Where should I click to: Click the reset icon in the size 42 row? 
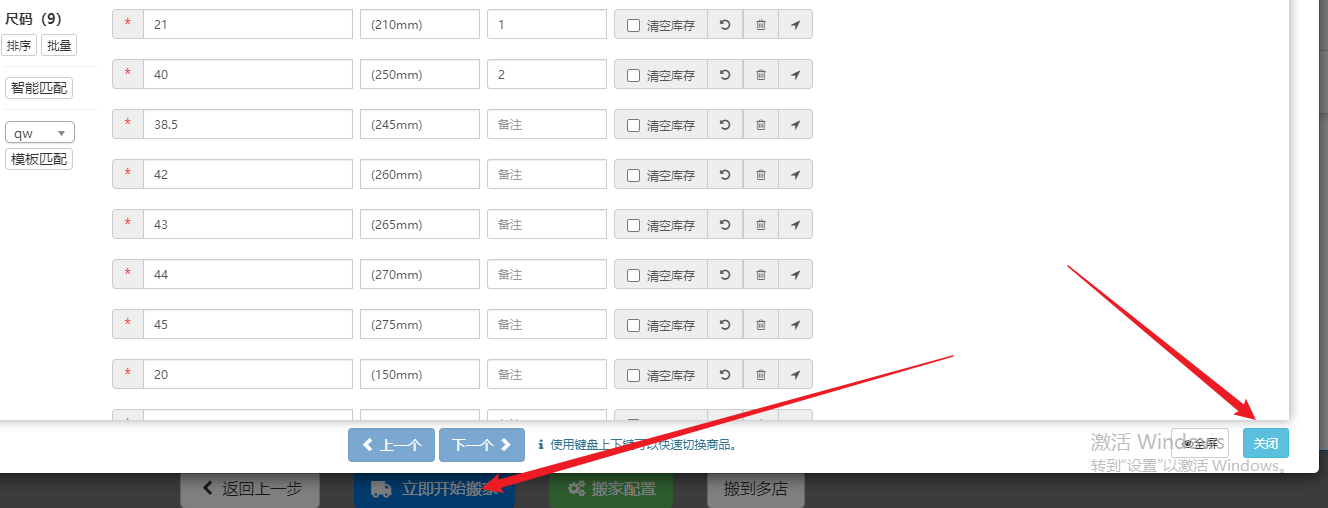point(725,175)
